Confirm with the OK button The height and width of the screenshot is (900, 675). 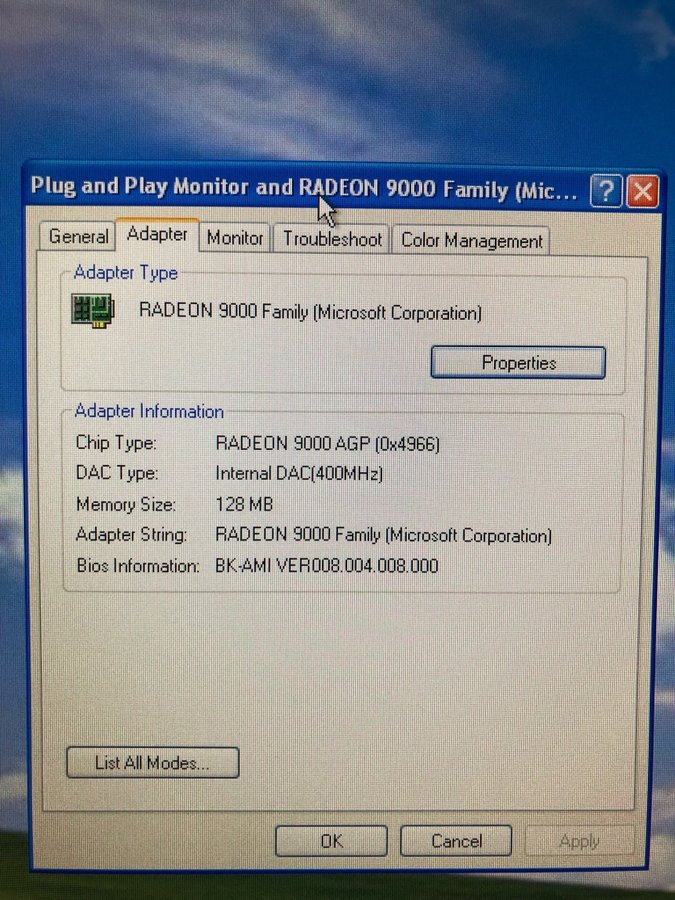331,841
